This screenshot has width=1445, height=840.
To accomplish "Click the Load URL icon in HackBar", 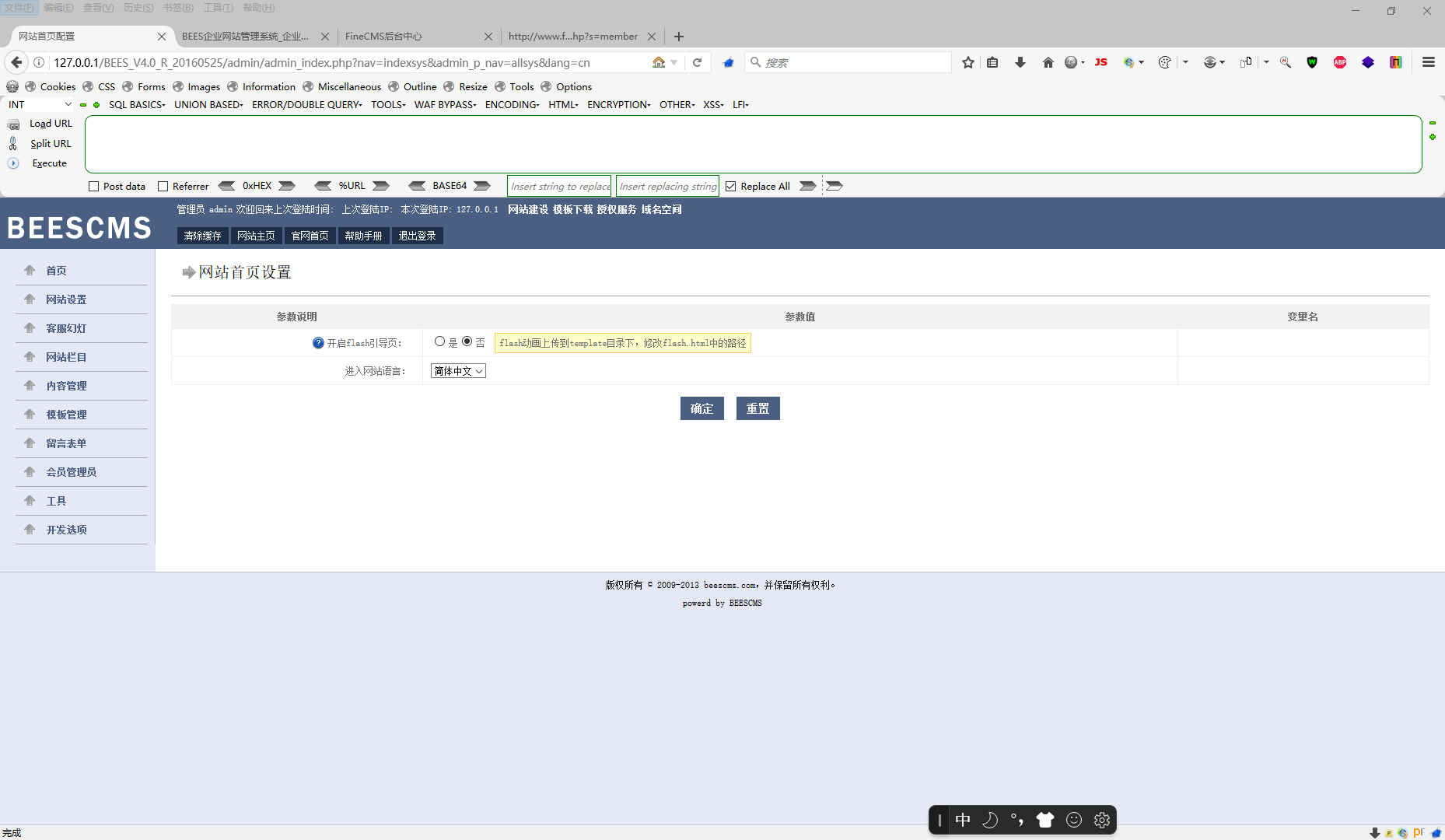I will point(13,123).
